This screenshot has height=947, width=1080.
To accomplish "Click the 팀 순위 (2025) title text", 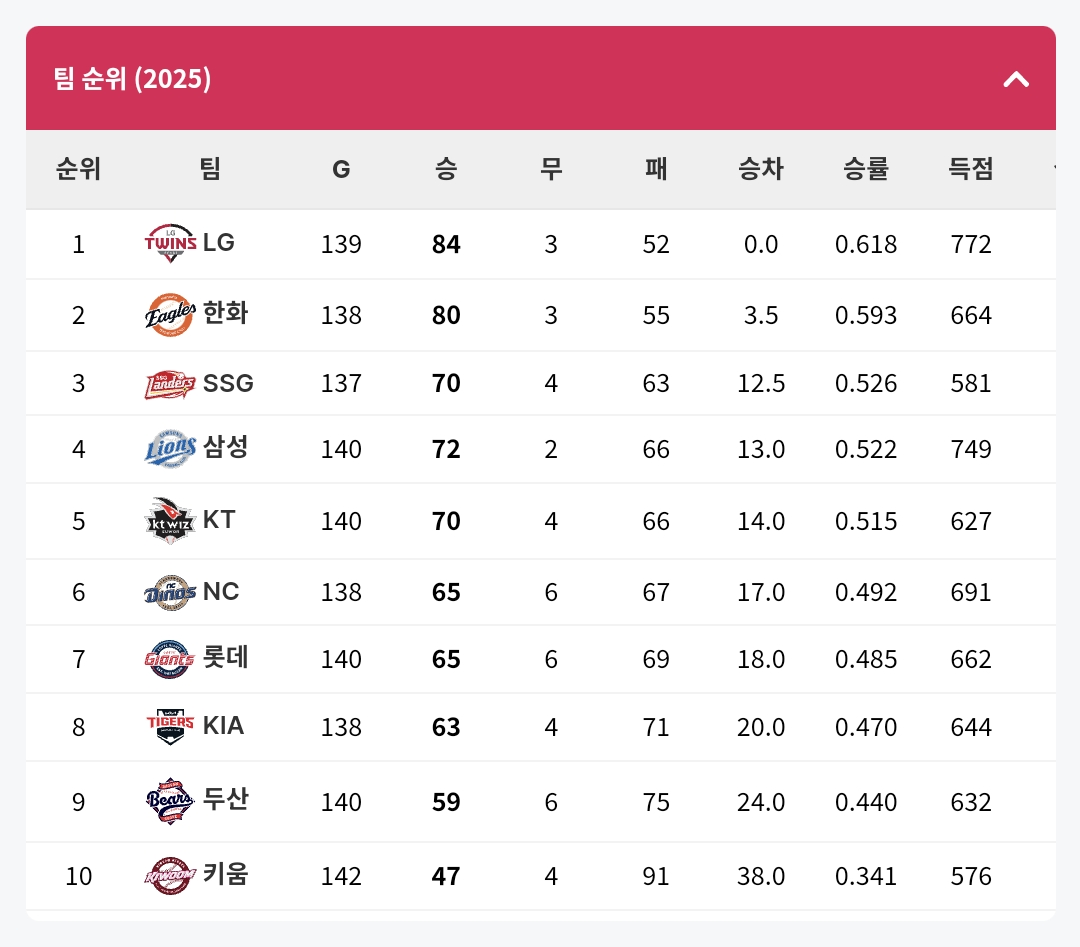I will point(132,79).
